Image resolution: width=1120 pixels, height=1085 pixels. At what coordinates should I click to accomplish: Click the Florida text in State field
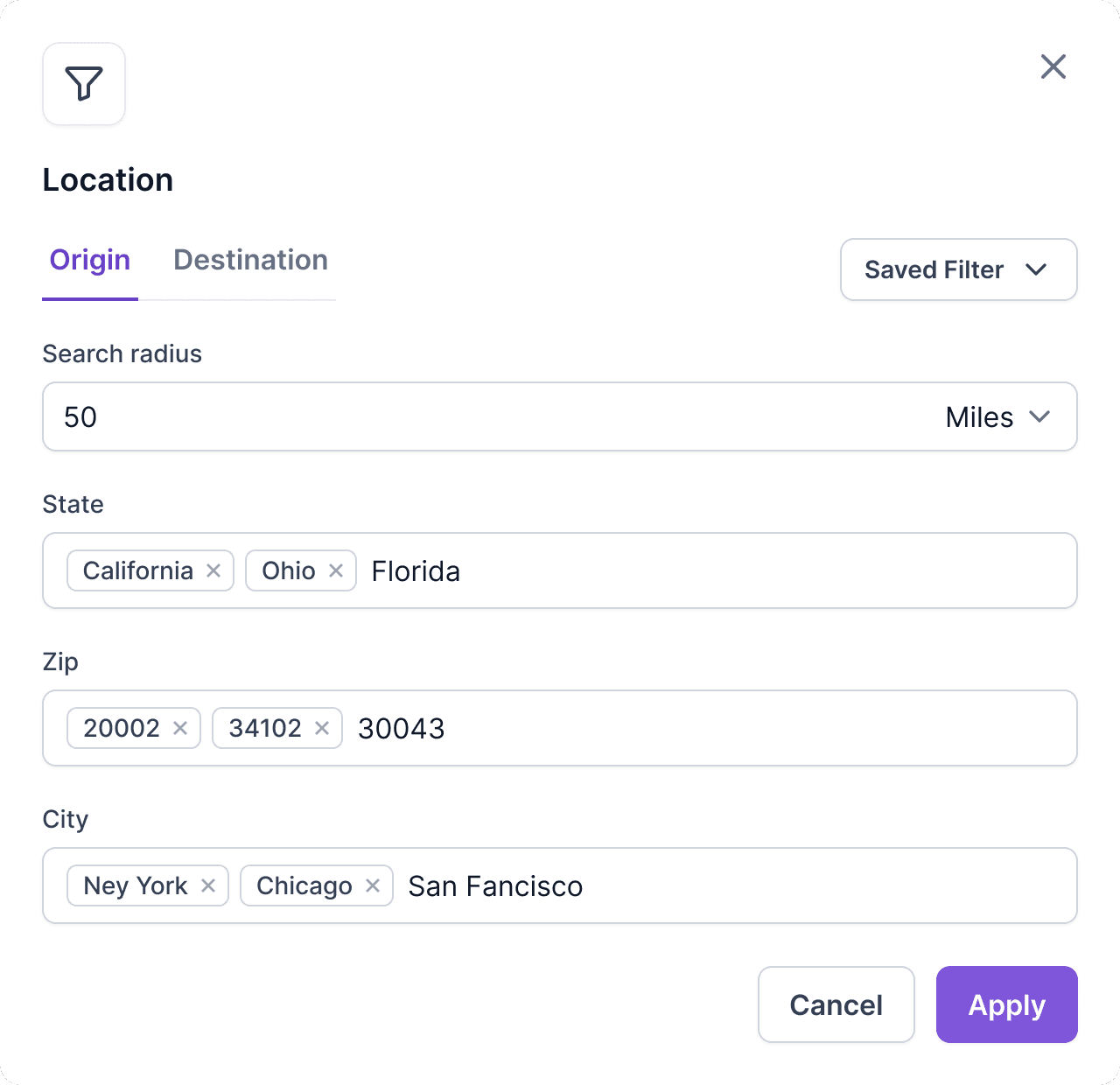click(x=416, y=571)
